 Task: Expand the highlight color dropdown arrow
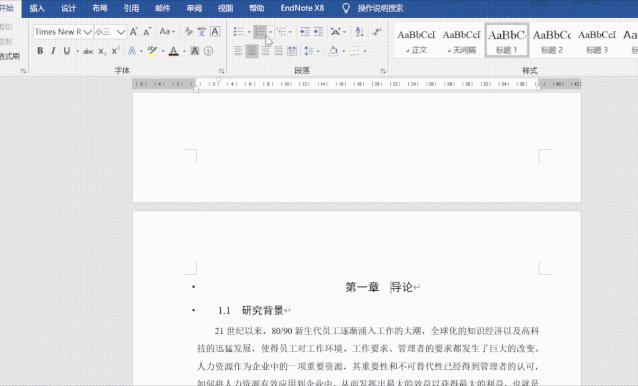click(x=163, y=51)
